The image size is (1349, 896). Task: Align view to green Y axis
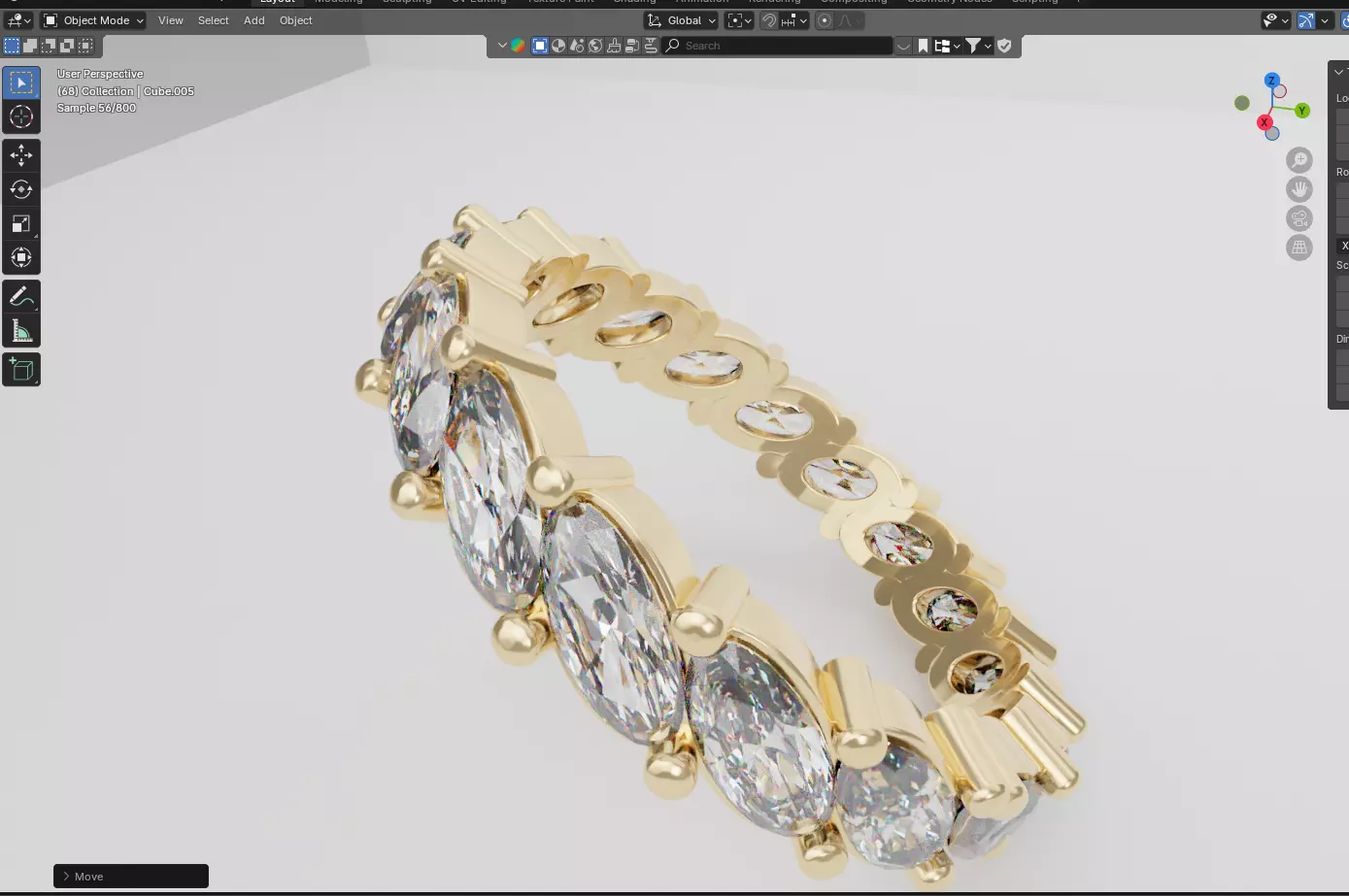[x=1302, y=111]
